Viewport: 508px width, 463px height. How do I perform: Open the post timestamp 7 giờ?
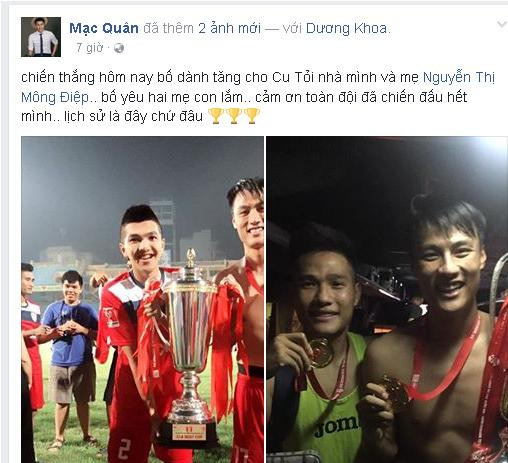(89, 48)
